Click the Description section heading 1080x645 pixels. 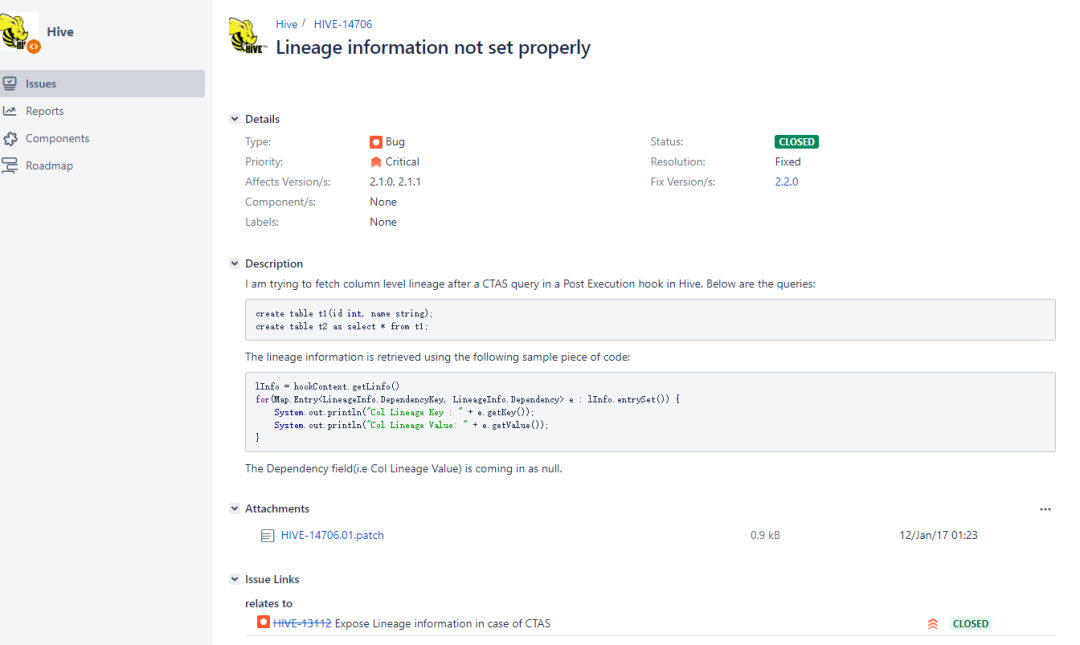coord(273,263)
